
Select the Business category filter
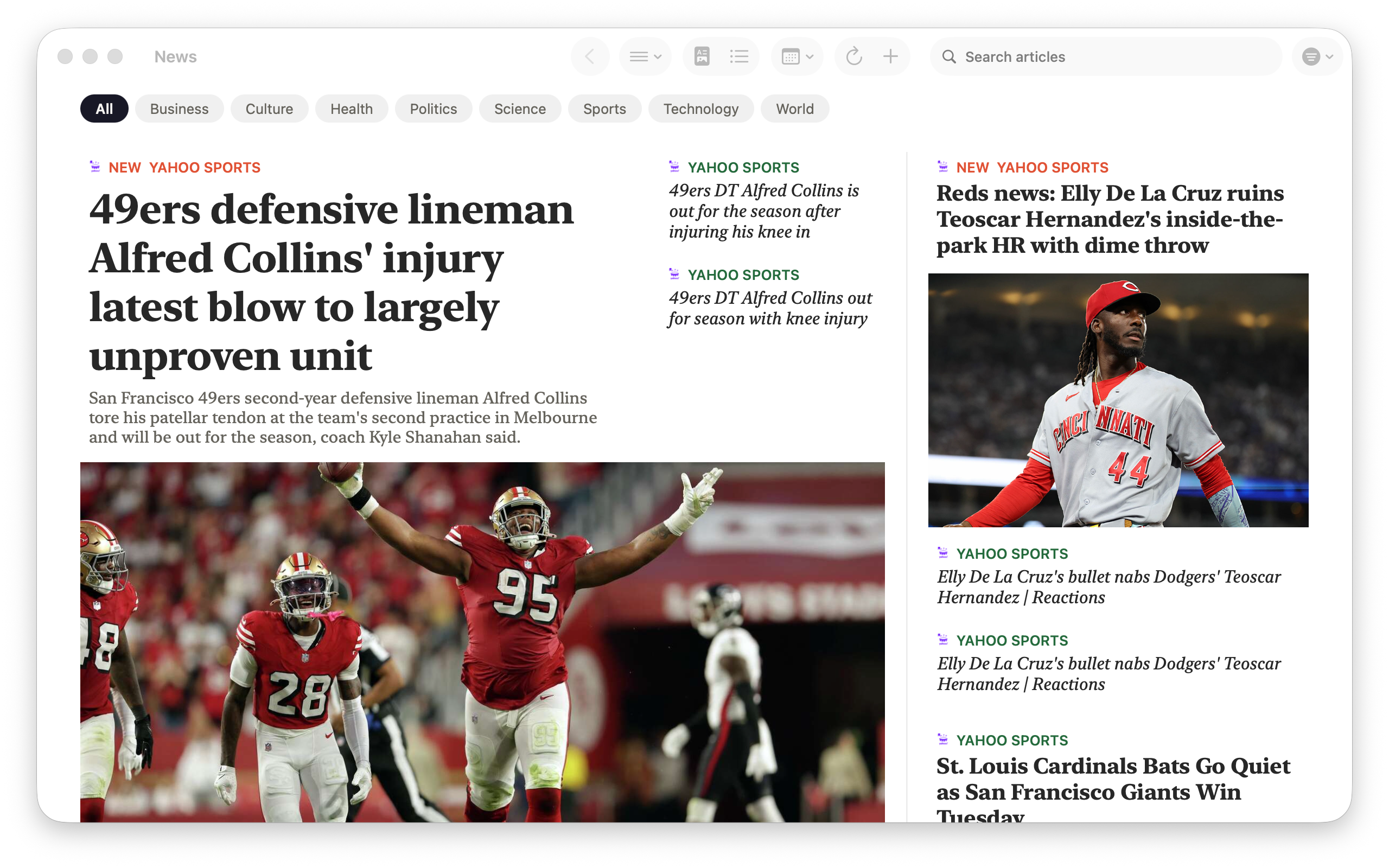pyautogui.click(x=179, y=108)
